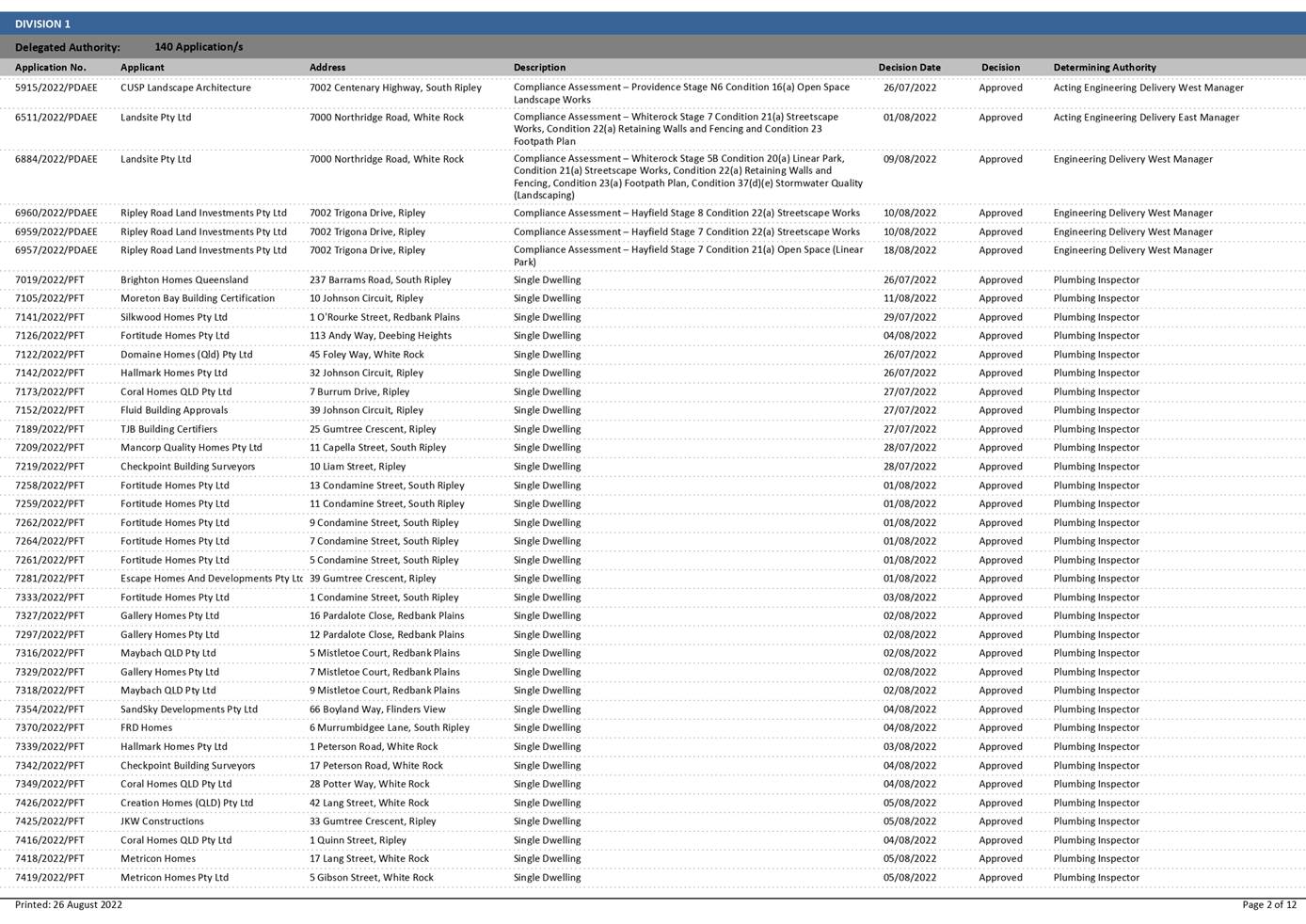Click applicant Moreton Bay Building Certification

(x=198, y=298)
